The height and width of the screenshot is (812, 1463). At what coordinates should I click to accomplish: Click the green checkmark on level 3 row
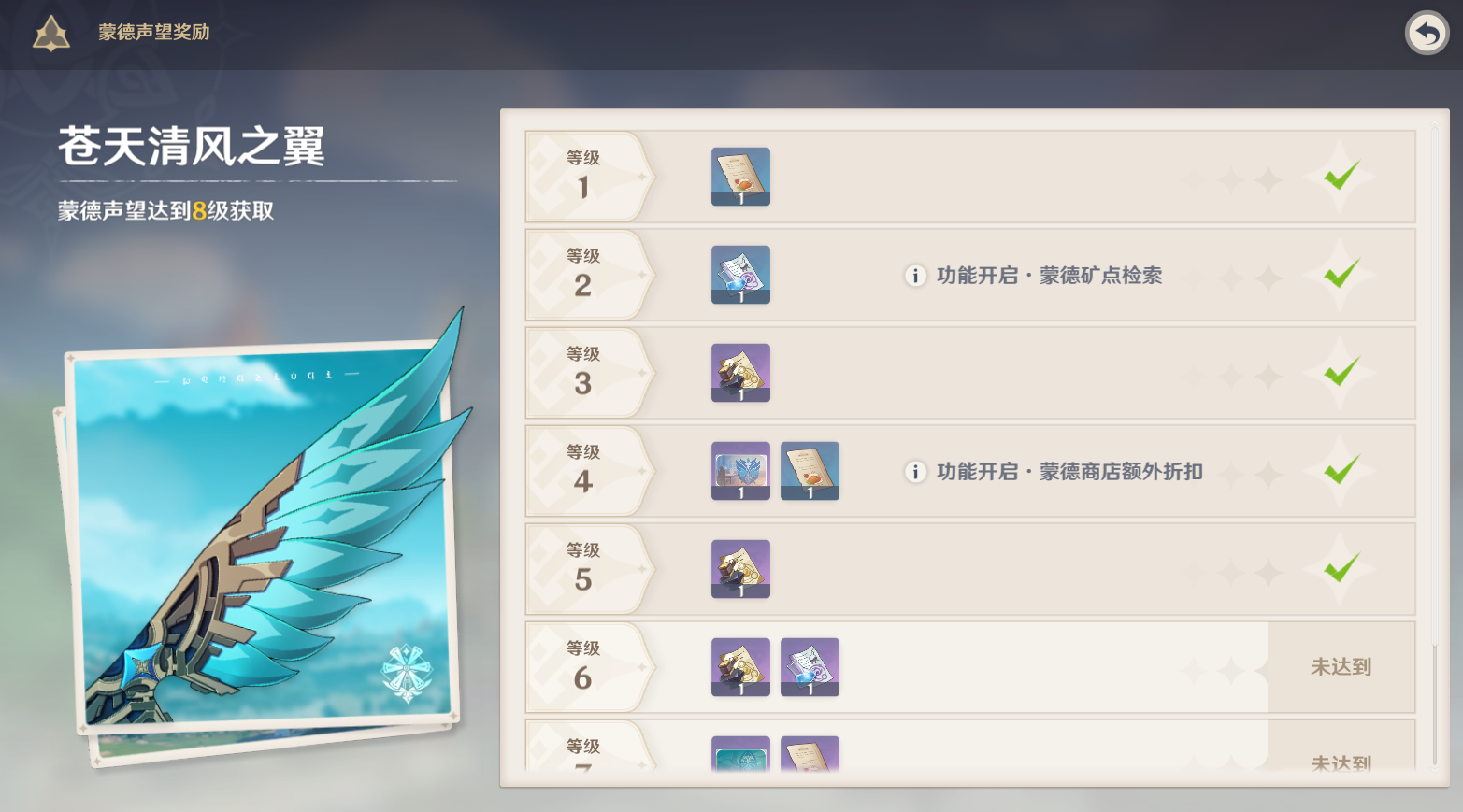[x=1341, y=371]
